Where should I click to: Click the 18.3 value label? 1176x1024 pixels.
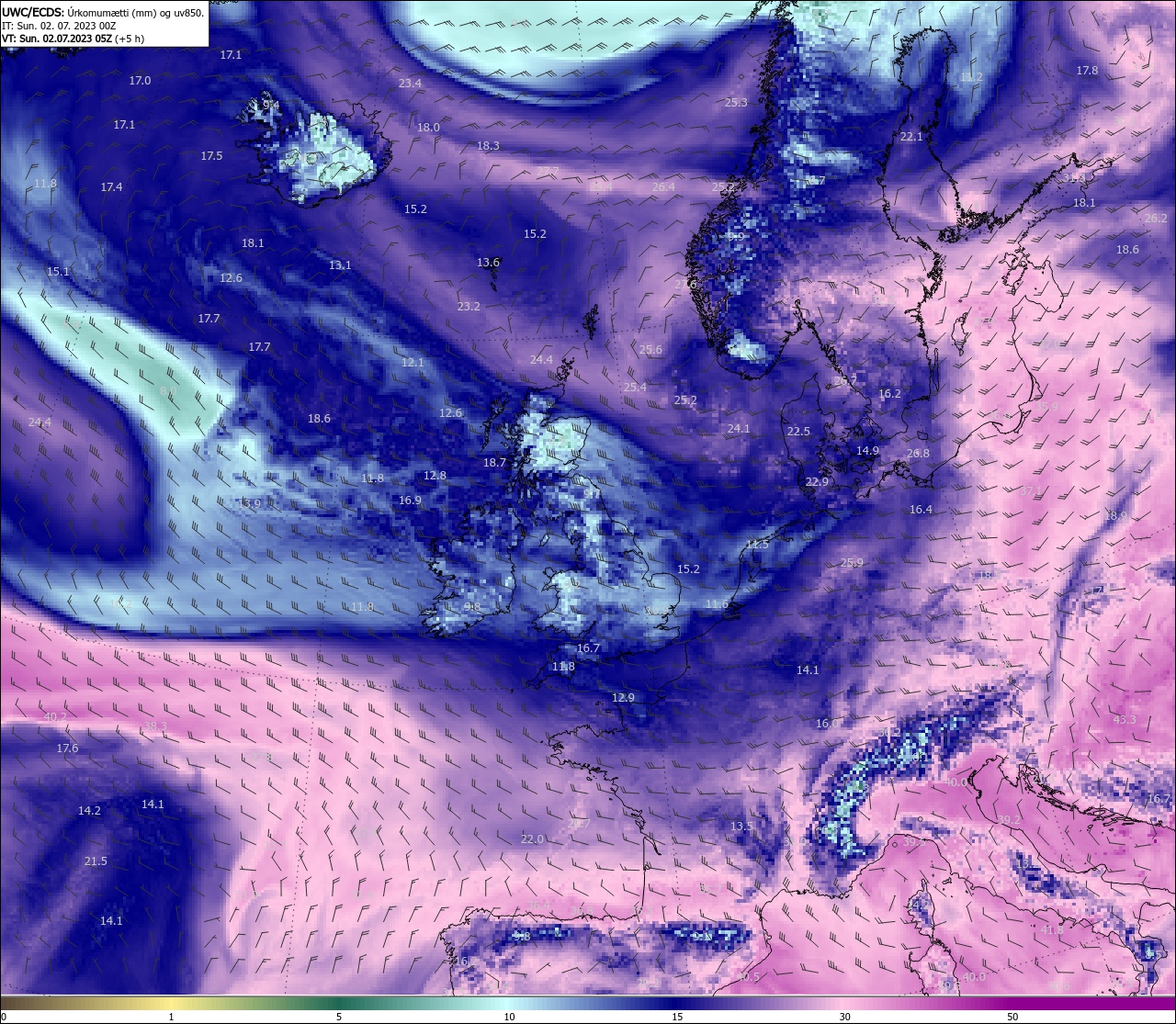tap(488, 146)
